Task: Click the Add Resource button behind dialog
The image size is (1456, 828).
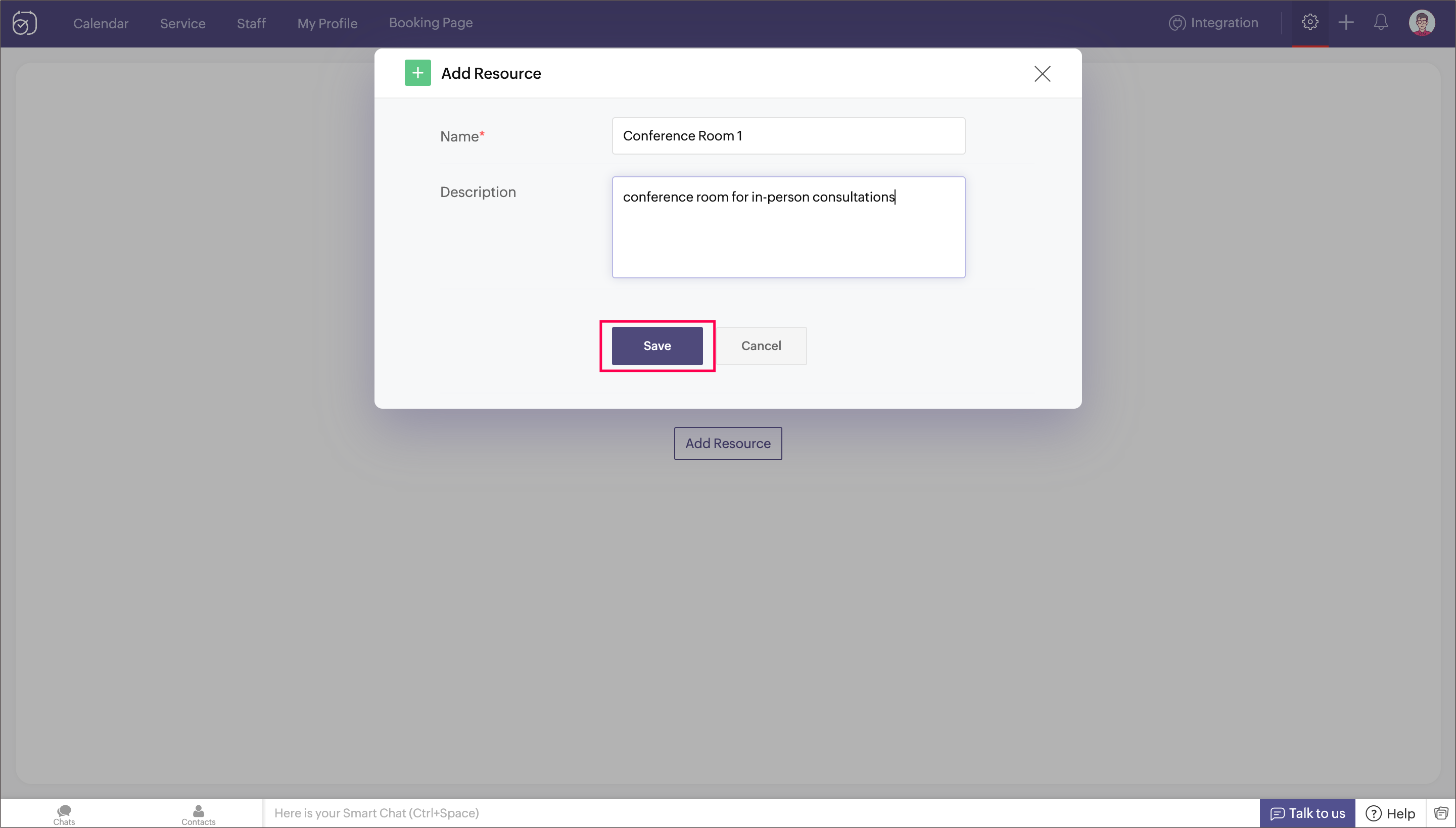Action: [728, 444]
